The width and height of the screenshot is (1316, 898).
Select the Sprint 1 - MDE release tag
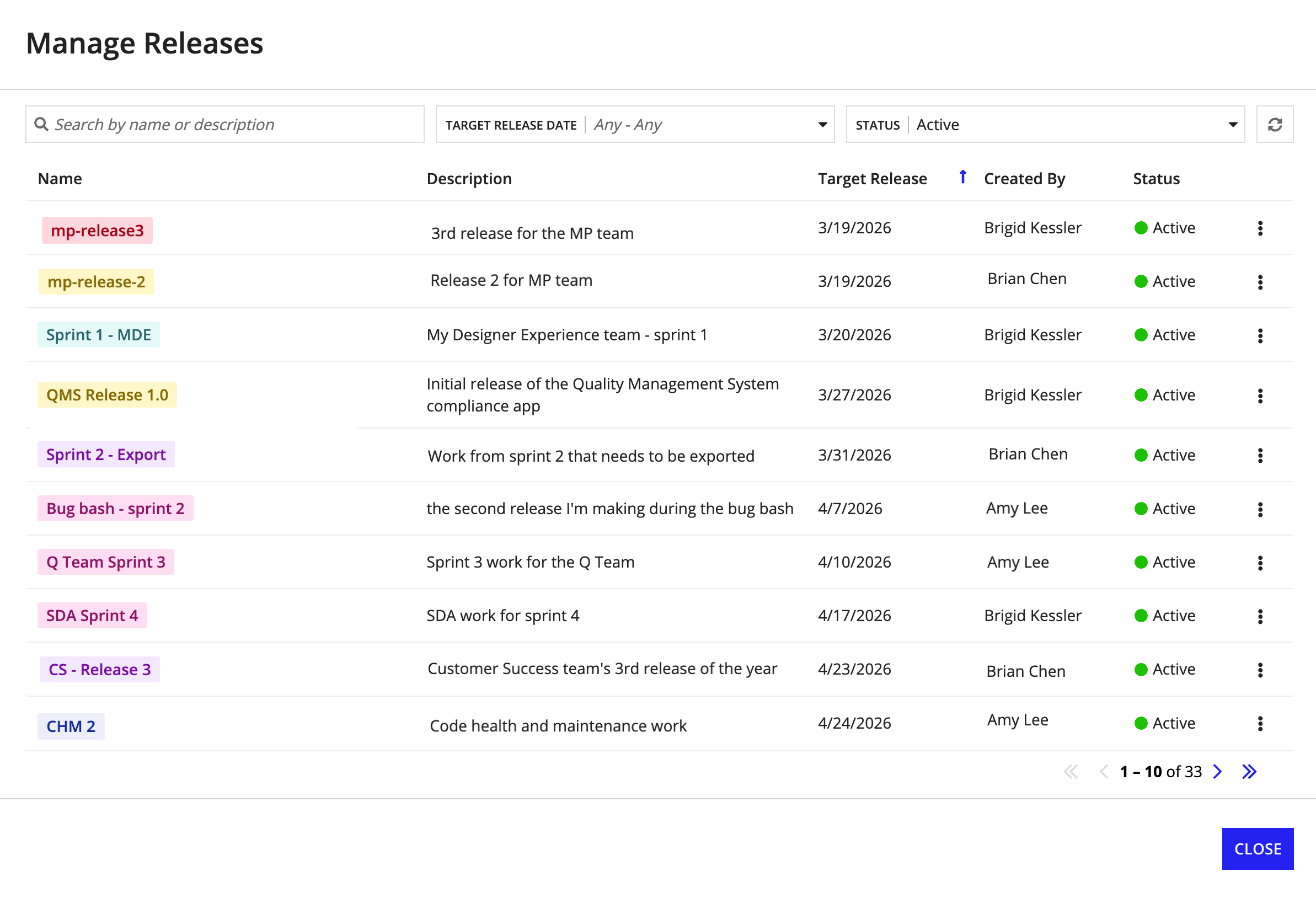pyautogui.click(x=99, y=335)
